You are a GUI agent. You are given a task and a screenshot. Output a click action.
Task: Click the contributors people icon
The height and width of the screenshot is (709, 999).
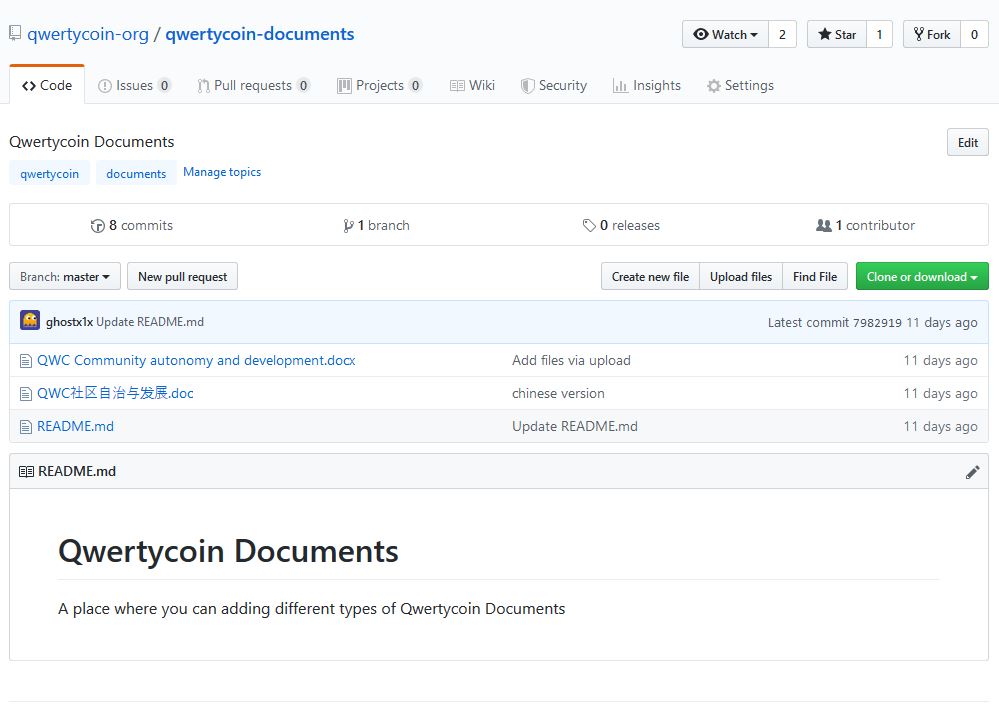pos(824,226)
